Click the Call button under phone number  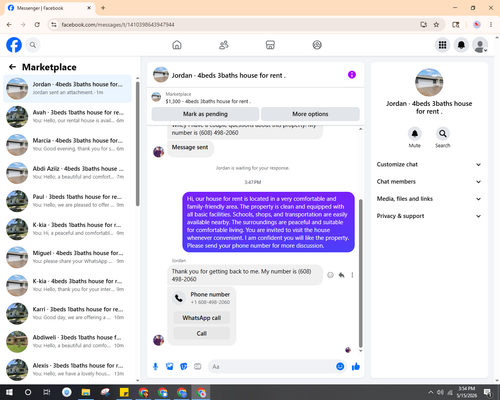(x=202, y=333)
